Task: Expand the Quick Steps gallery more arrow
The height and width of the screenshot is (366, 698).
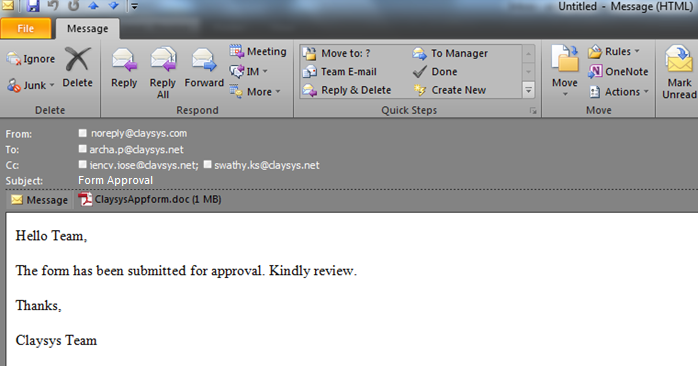Action: [528, 90]
